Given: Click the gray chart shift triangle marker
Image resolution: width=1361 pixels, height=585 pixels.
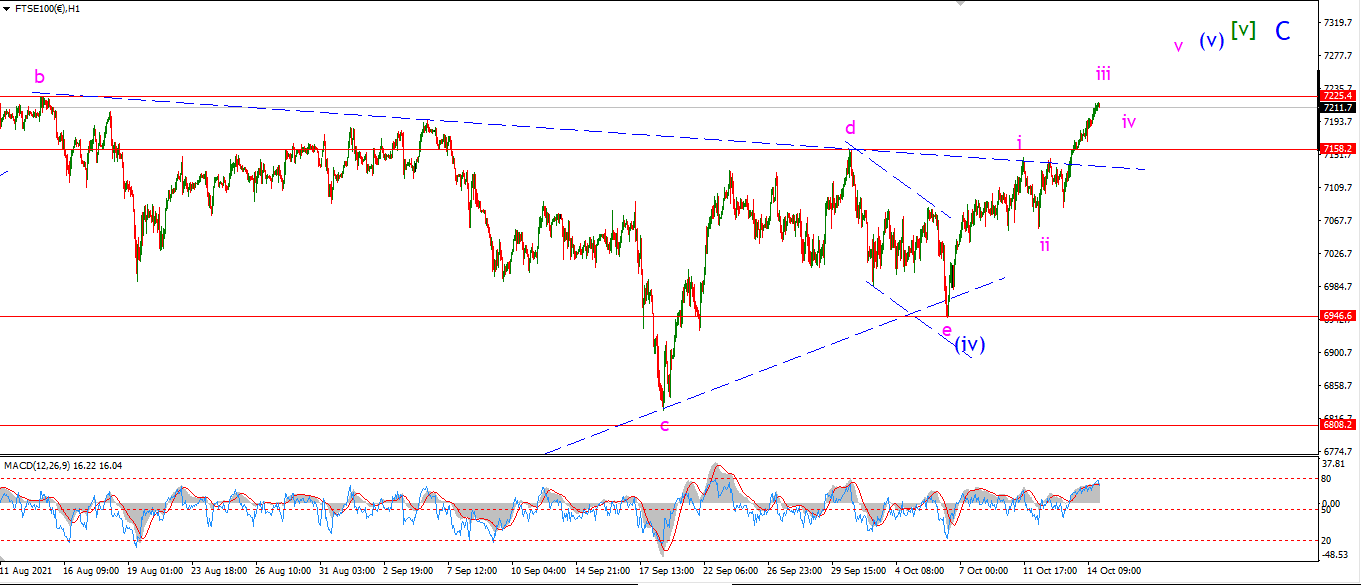Looking at the screenshot, I should [x=961, y=4].
